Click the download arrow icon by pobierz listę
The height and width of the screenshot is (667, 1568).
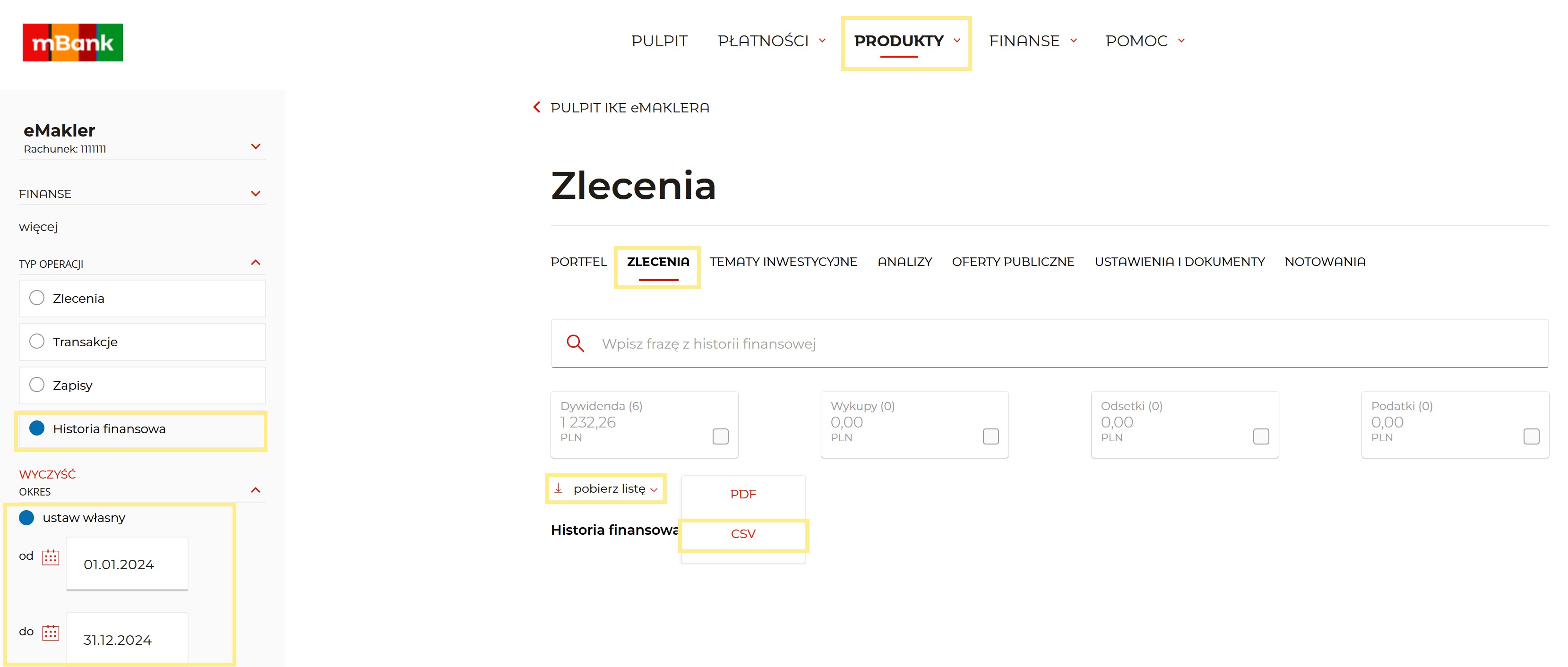pos(558,489)
